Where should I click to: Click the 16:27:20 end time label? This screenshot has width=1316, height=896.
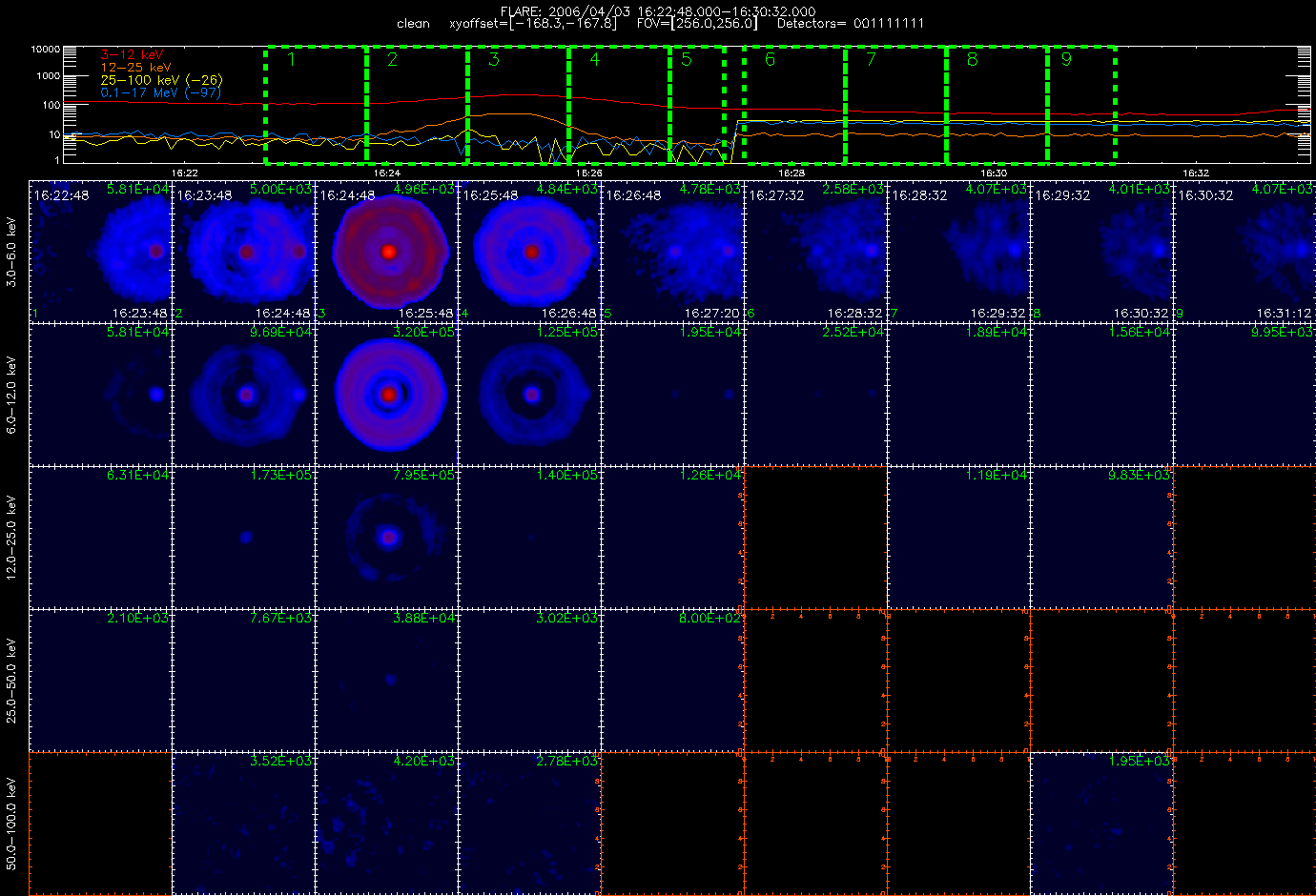point(711,313)
